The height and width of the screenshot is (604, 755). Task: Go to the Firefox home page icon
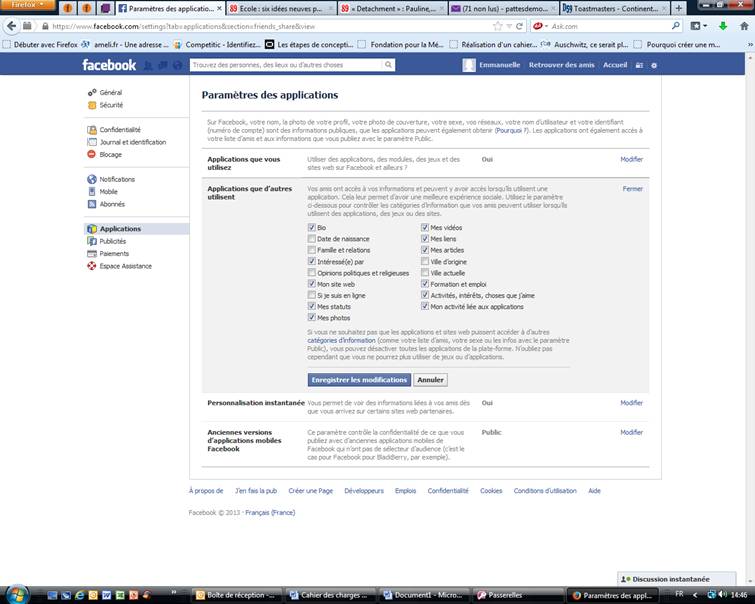(x=744, y=26)
